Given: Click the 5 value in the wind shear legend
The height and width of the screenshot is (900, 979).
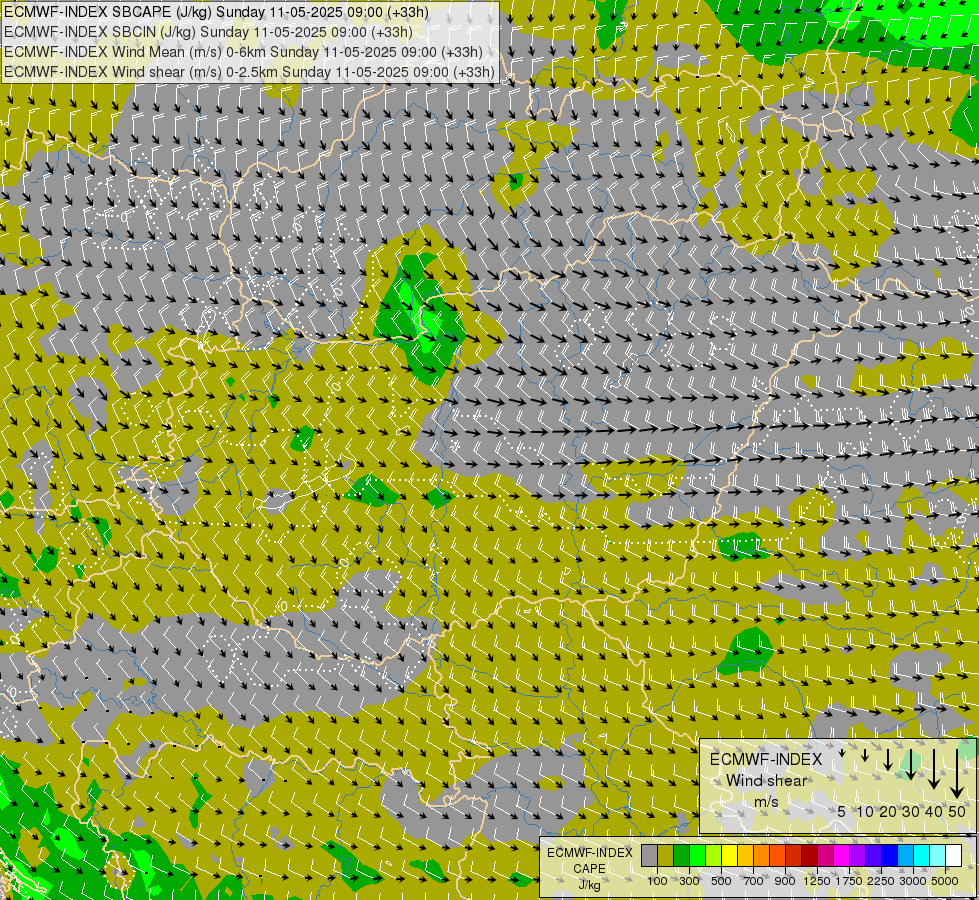Looking at the screenshot, I should (x=842, y=811).
